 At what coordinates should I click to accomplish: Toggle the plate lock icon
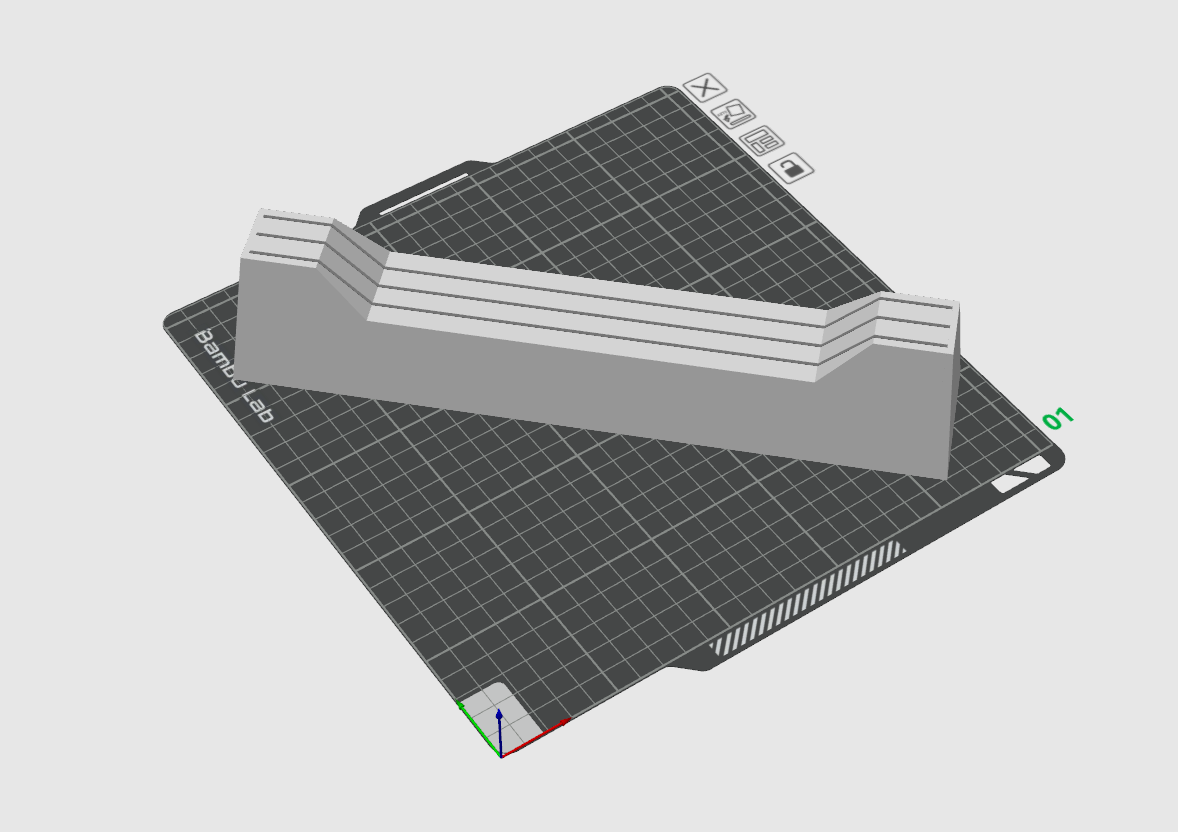coord(791,168)
